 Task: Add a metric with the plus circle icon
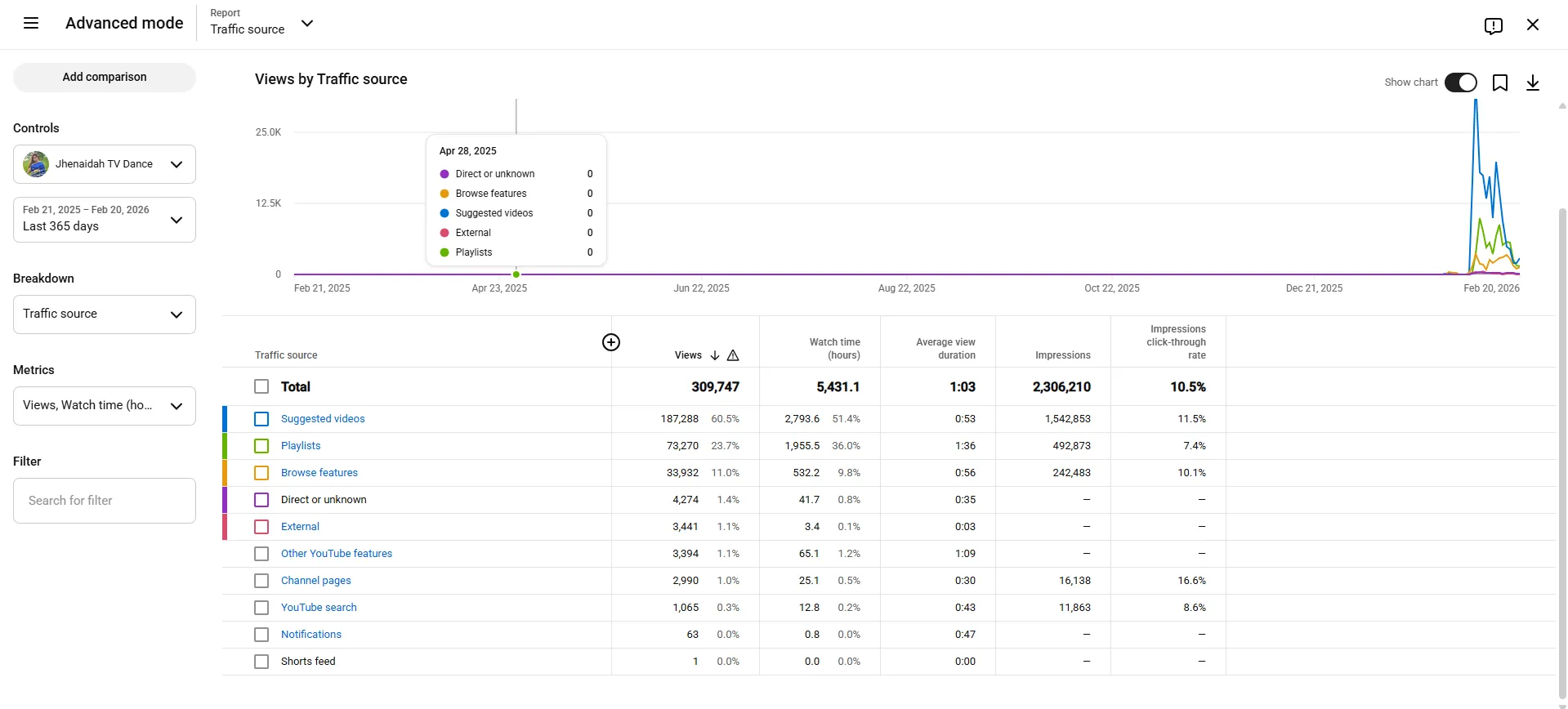point(611,342)
